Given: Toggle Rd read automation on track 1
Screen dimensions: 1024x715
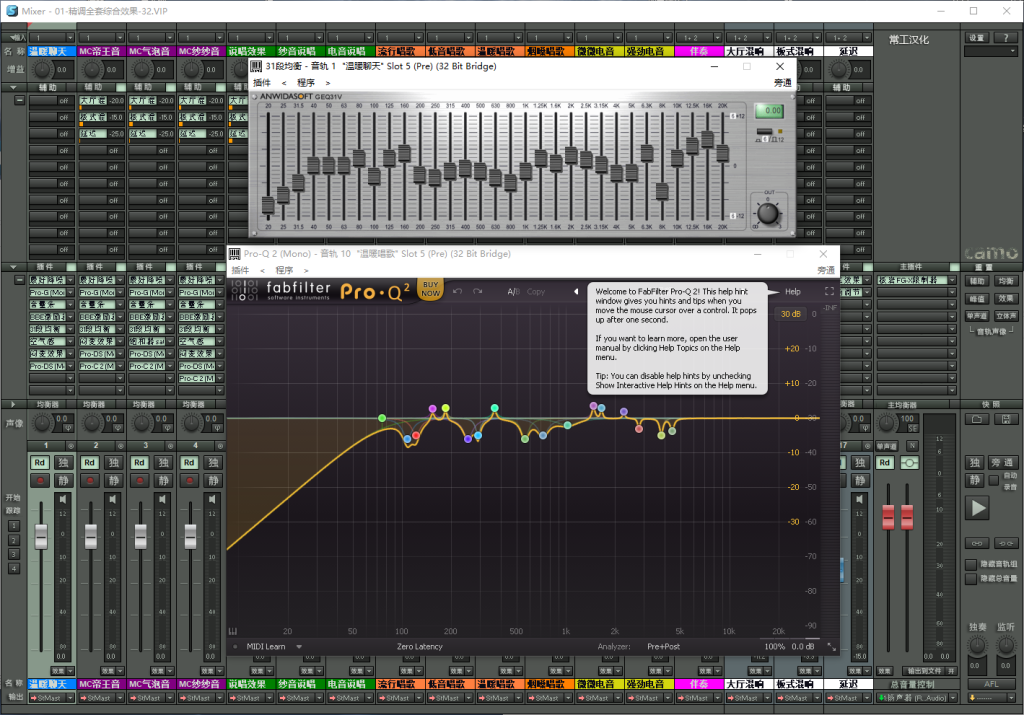Looking at the screenshot, I should (x=40, y=462).
